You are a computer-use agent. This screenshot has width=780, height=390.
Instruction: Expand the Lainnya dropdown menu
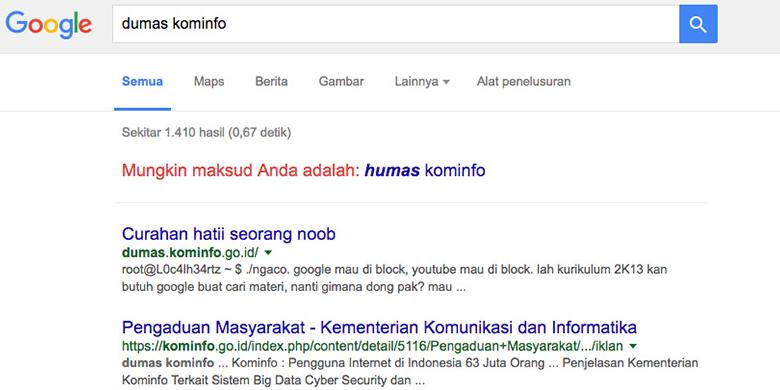click(422, 82)
